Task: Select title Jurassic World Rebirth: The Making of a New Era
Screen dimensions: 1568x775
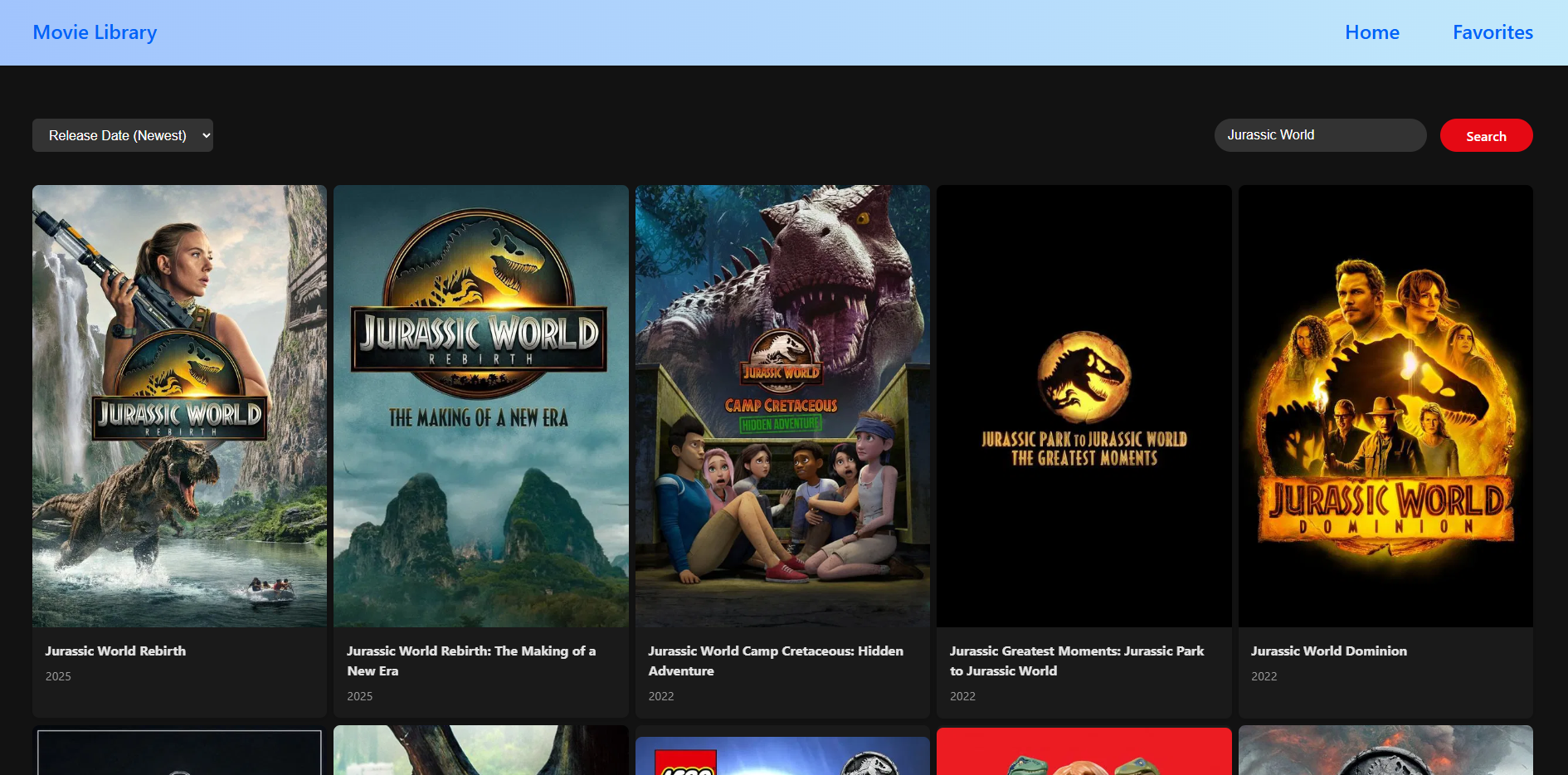Action: click(470, 660)
